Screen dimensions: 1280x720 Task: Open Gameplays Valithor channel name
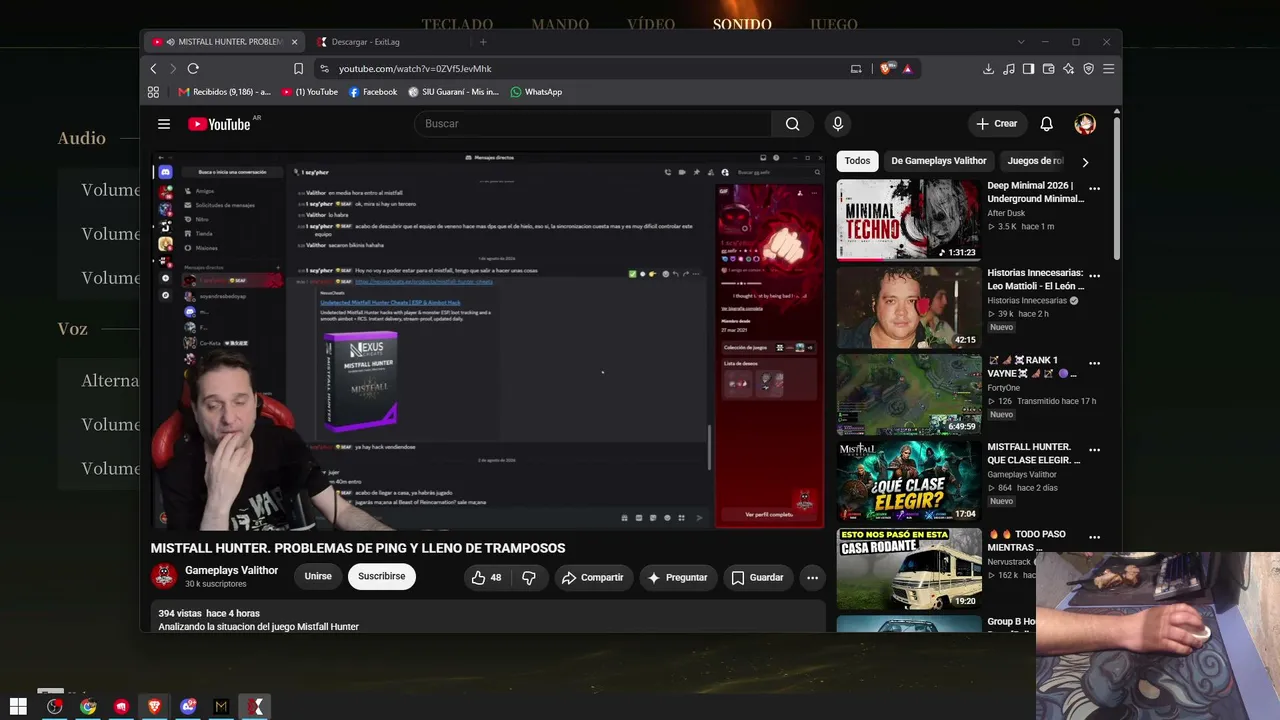231,570
